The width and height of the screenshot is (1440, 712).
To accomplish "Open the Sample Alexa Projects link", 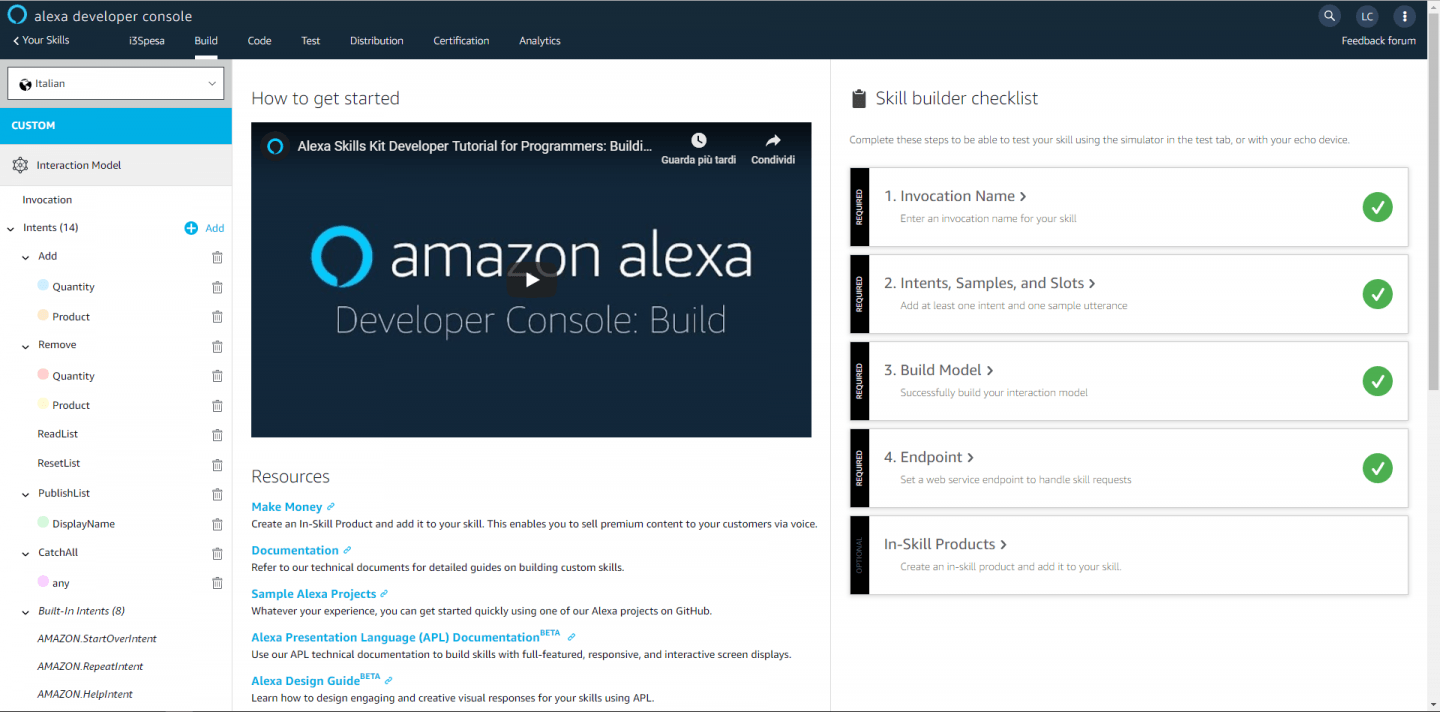I will coord(313,593).
